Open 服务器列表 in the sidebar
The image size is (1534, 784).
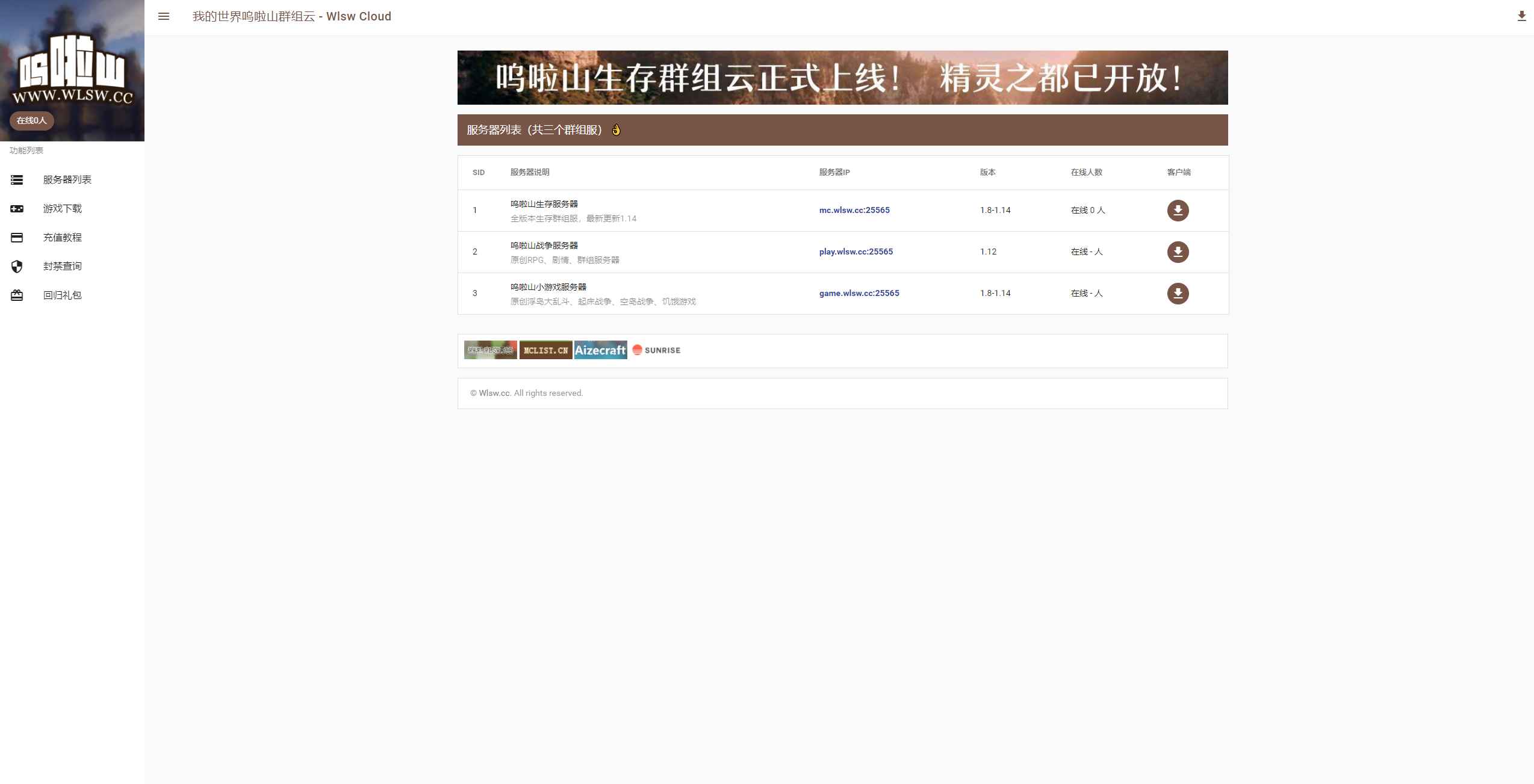[x=72, y=180]
